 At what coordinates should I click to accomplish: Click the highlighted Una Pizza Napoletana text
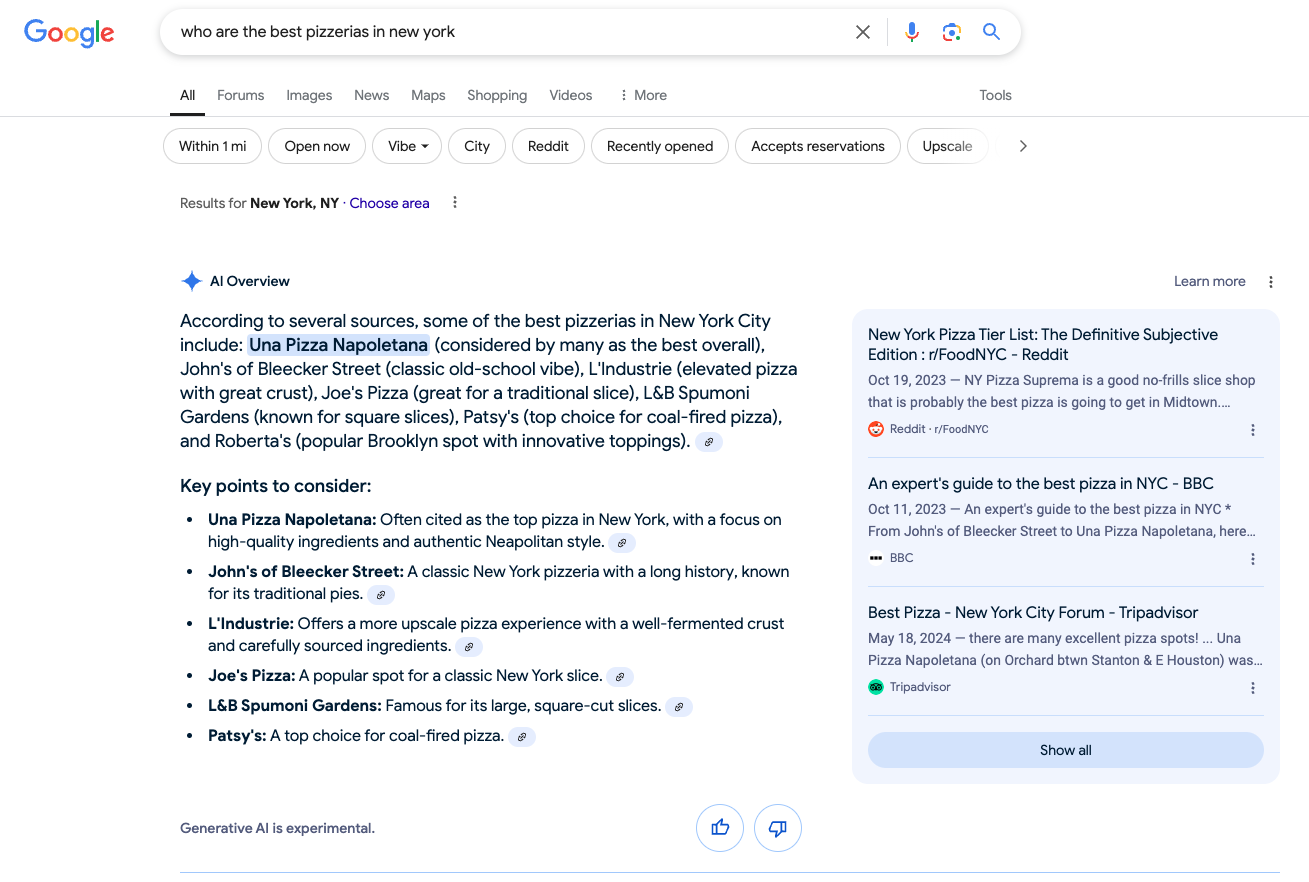[x=338, y=345]
